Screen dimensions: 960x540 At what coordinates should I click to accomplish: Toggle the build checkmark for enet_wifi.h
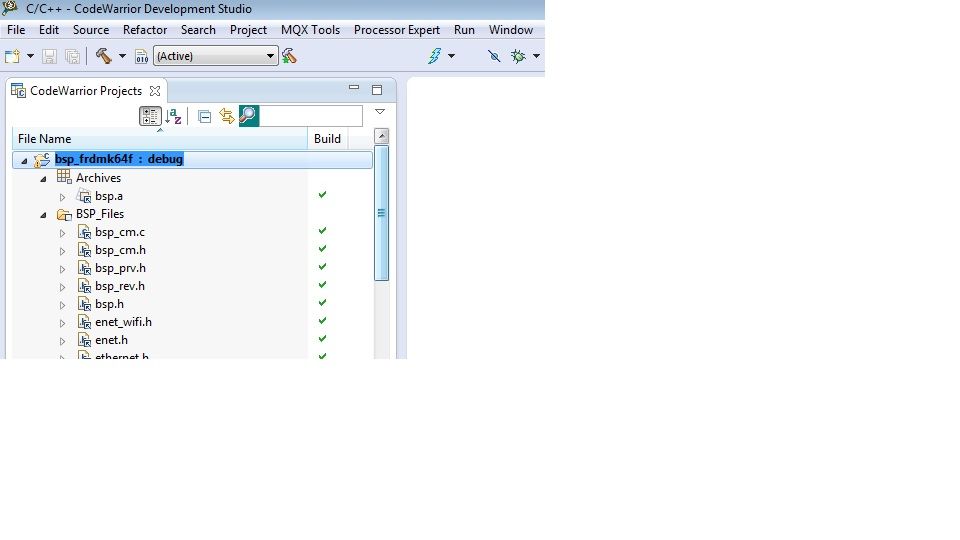[x=323, y=320]
